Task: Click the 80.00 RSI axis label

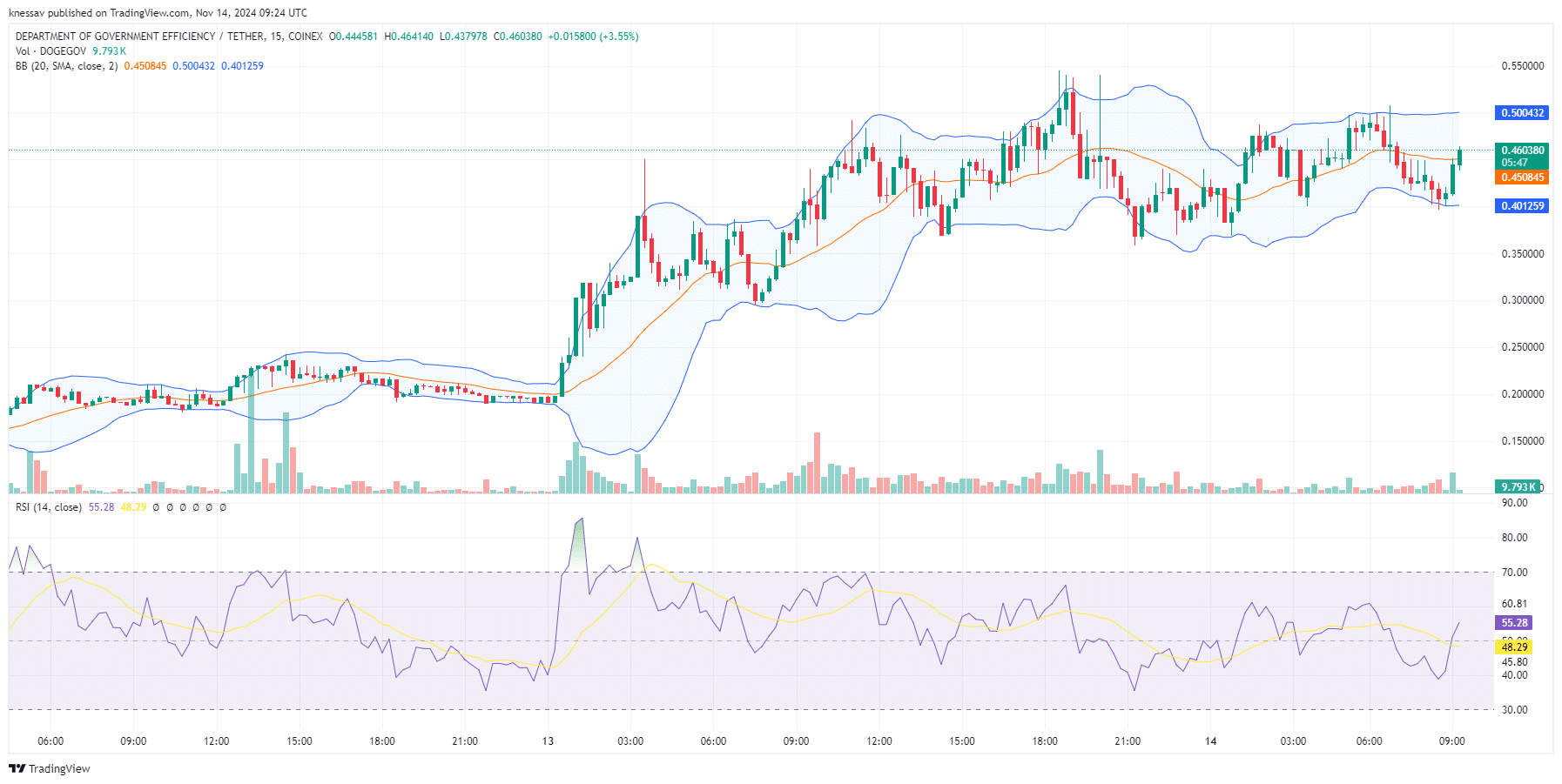Action: click(x=1515, y=538)
